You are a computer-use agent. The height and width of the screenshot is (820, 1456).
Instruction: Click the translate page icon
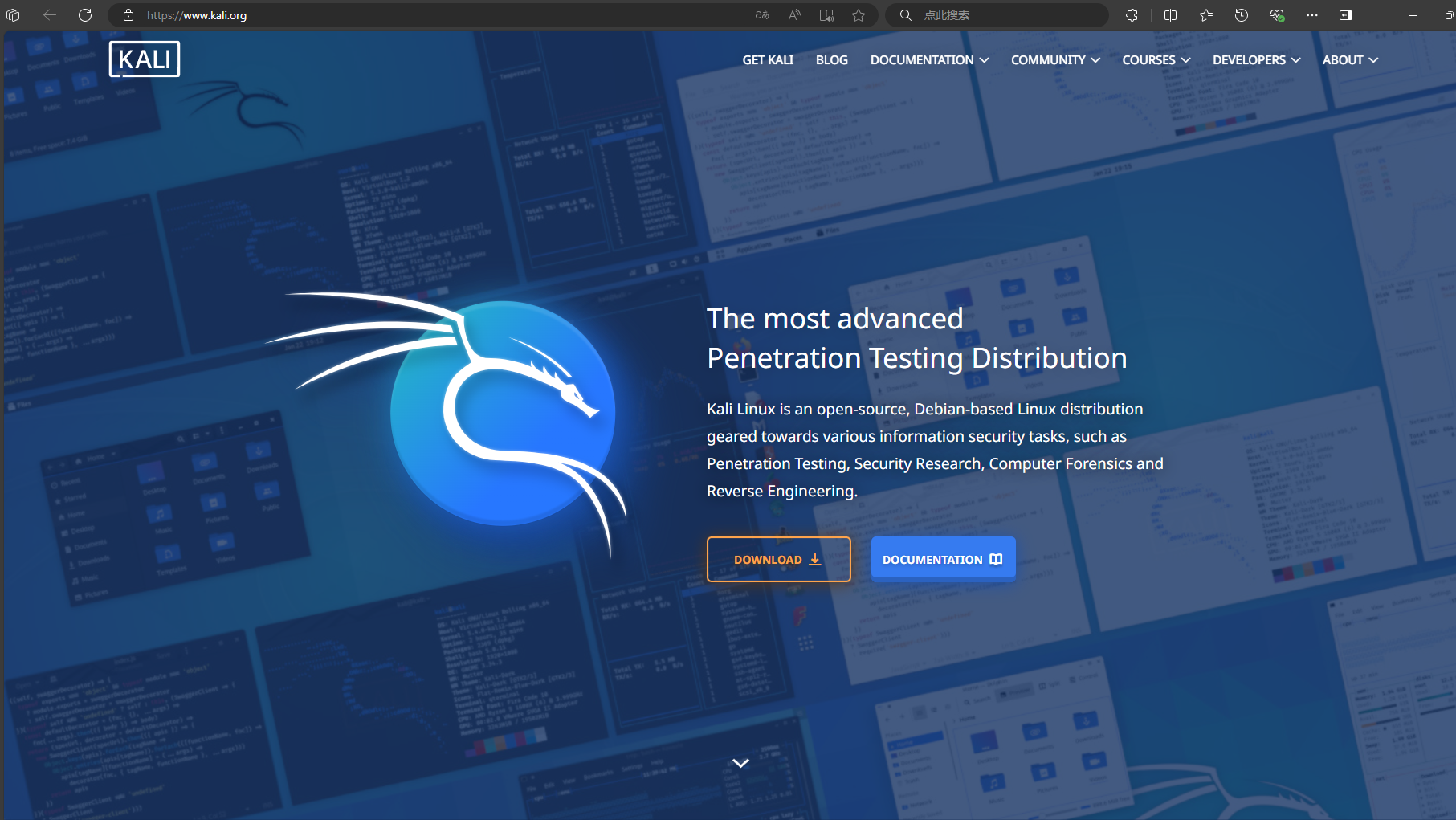tap(762, 15)
